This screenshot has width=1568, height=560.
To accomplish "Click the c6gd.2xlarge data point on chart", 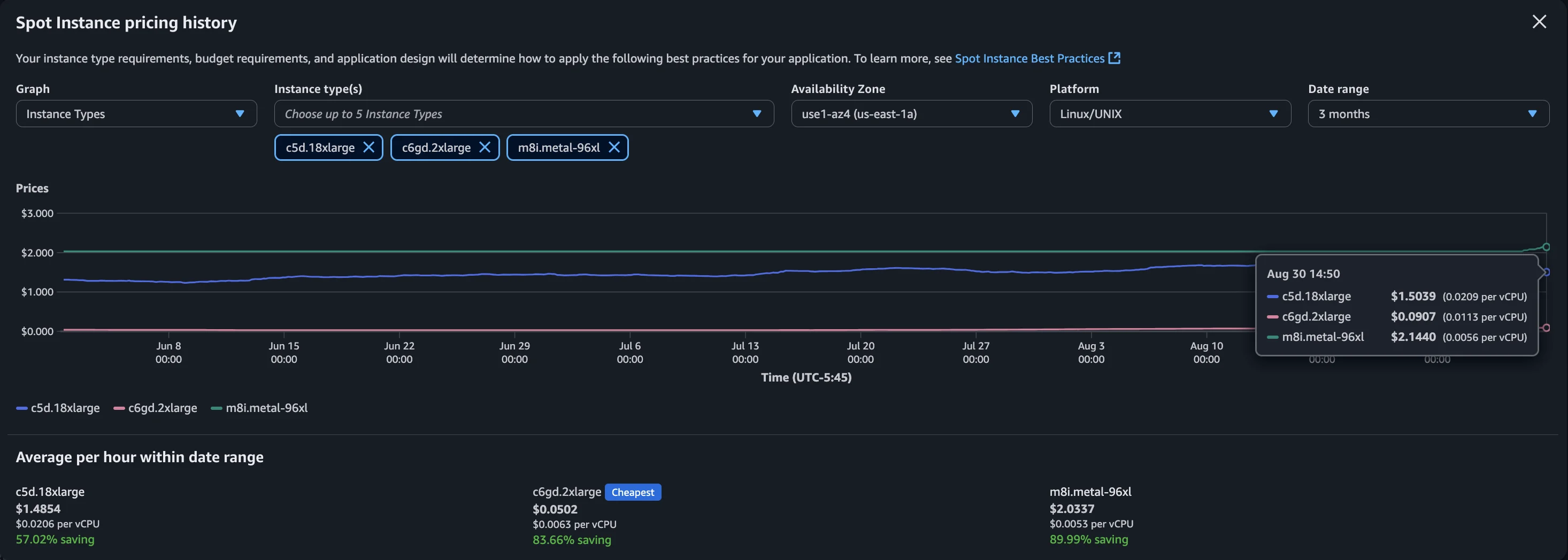I will point(1546,328).
